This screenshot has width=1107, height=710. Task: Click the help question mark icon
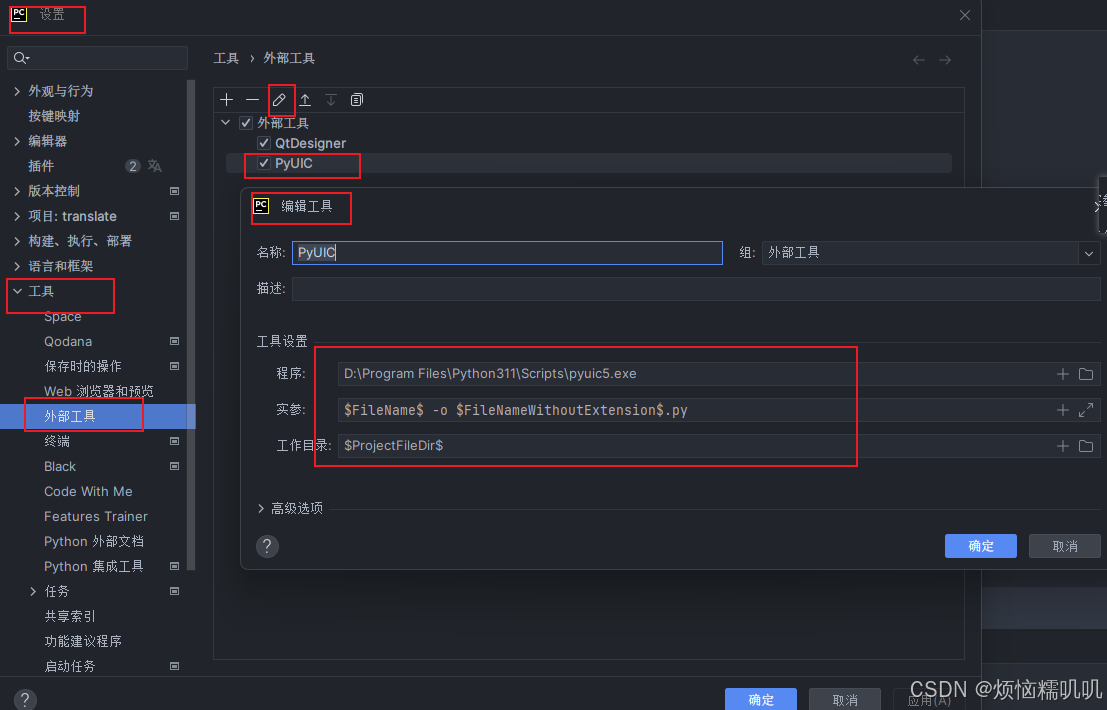tap(266, 546)
